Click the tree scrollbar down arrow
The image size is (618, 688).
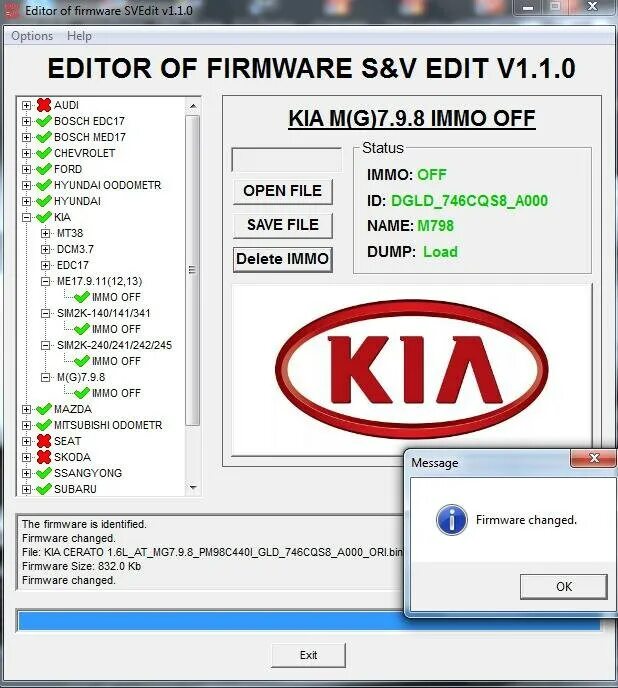pyautogui.click(x=193, y=487)
